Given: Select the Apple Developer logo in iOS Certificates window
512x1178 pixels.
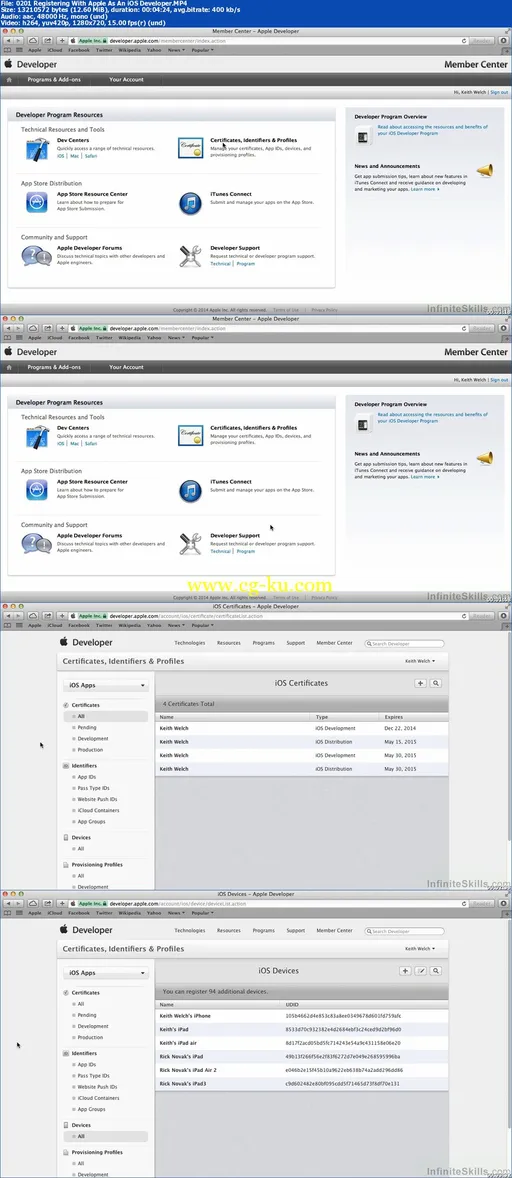Looking at the screenshot, I should pos(86,642).
